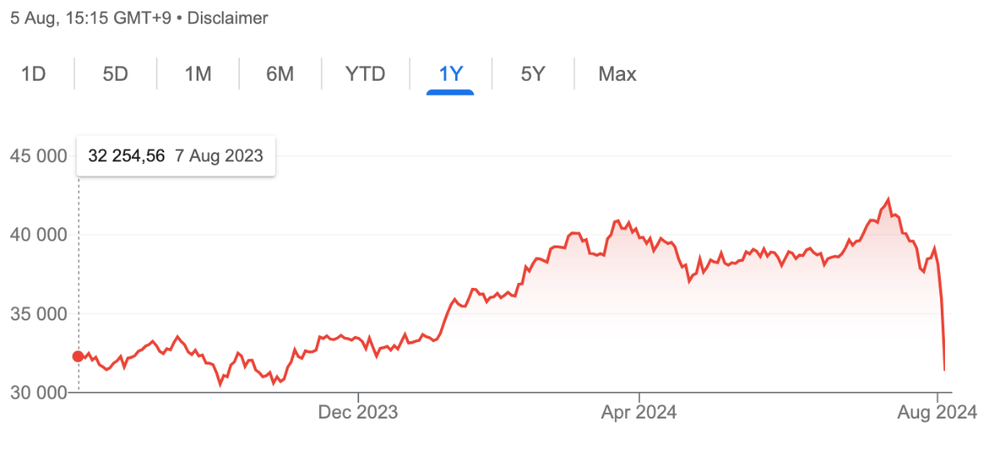Click the 30 000 y-axis label
The width and height of the screenshot is (1000, 456).
point(40,393)
